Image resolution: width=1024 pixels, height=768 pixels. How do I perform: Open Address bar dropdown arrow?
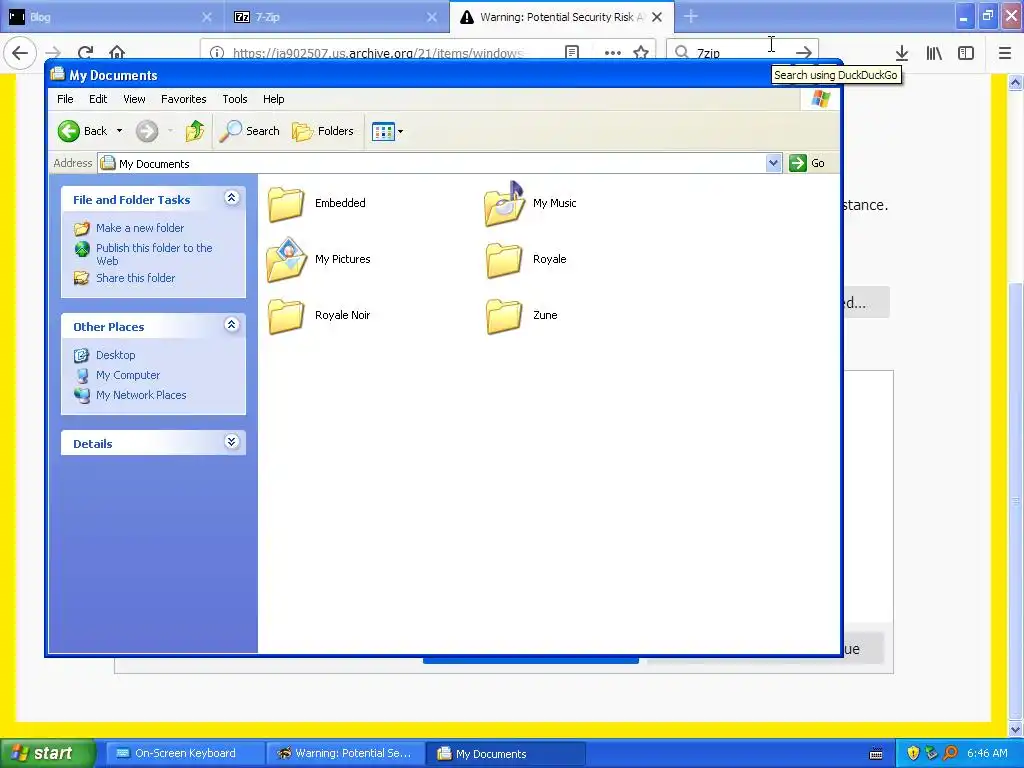[x=773, y=163]
